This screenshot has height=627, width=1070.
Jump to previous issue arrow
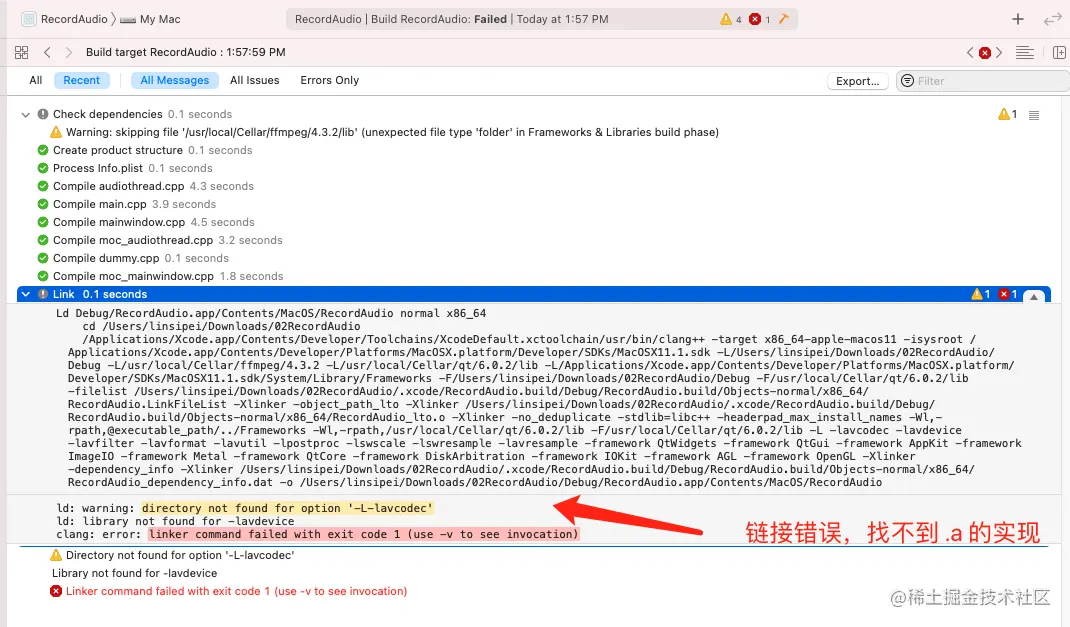click(970, 53)
